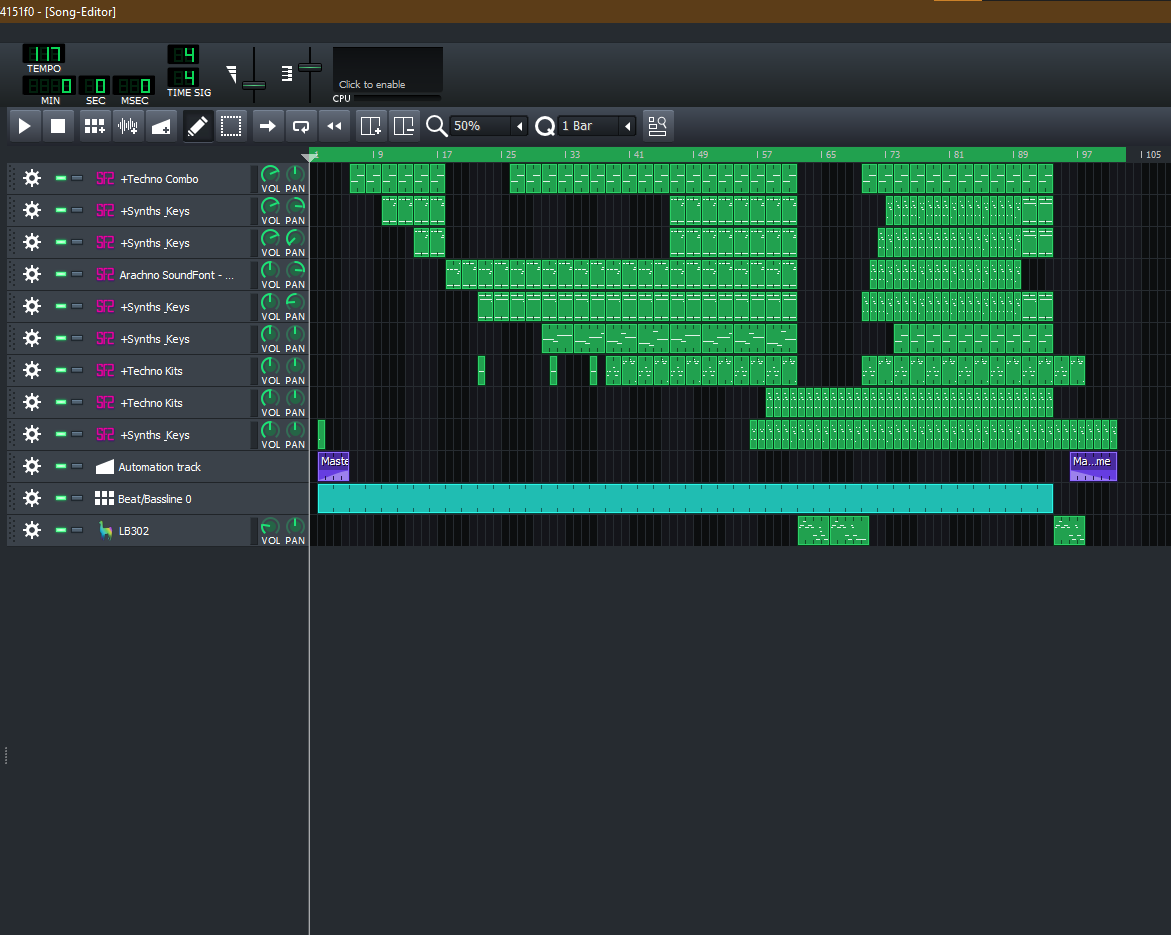Mute the +Techno Combo track
Screen dimensions: 1171x935
61,179
